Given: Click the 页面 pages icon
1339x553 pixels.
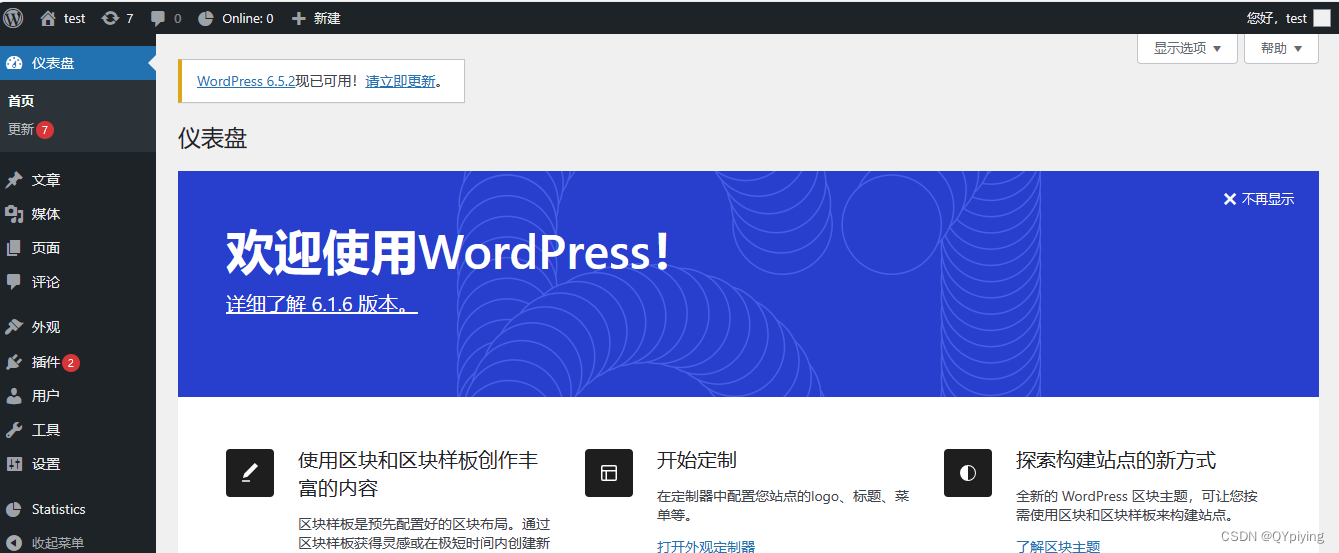Looking at the screenshot, I should coord(14,248).
